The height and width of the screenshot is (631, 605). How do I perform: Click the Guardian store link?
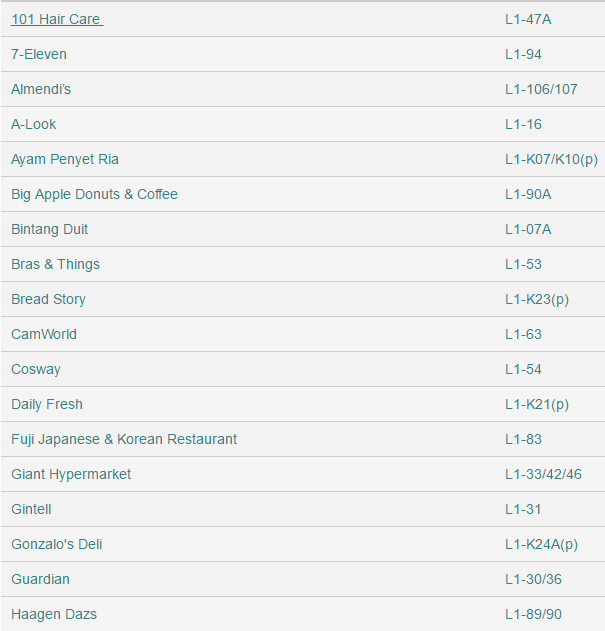pyautogui.click(x=41, y=579)
